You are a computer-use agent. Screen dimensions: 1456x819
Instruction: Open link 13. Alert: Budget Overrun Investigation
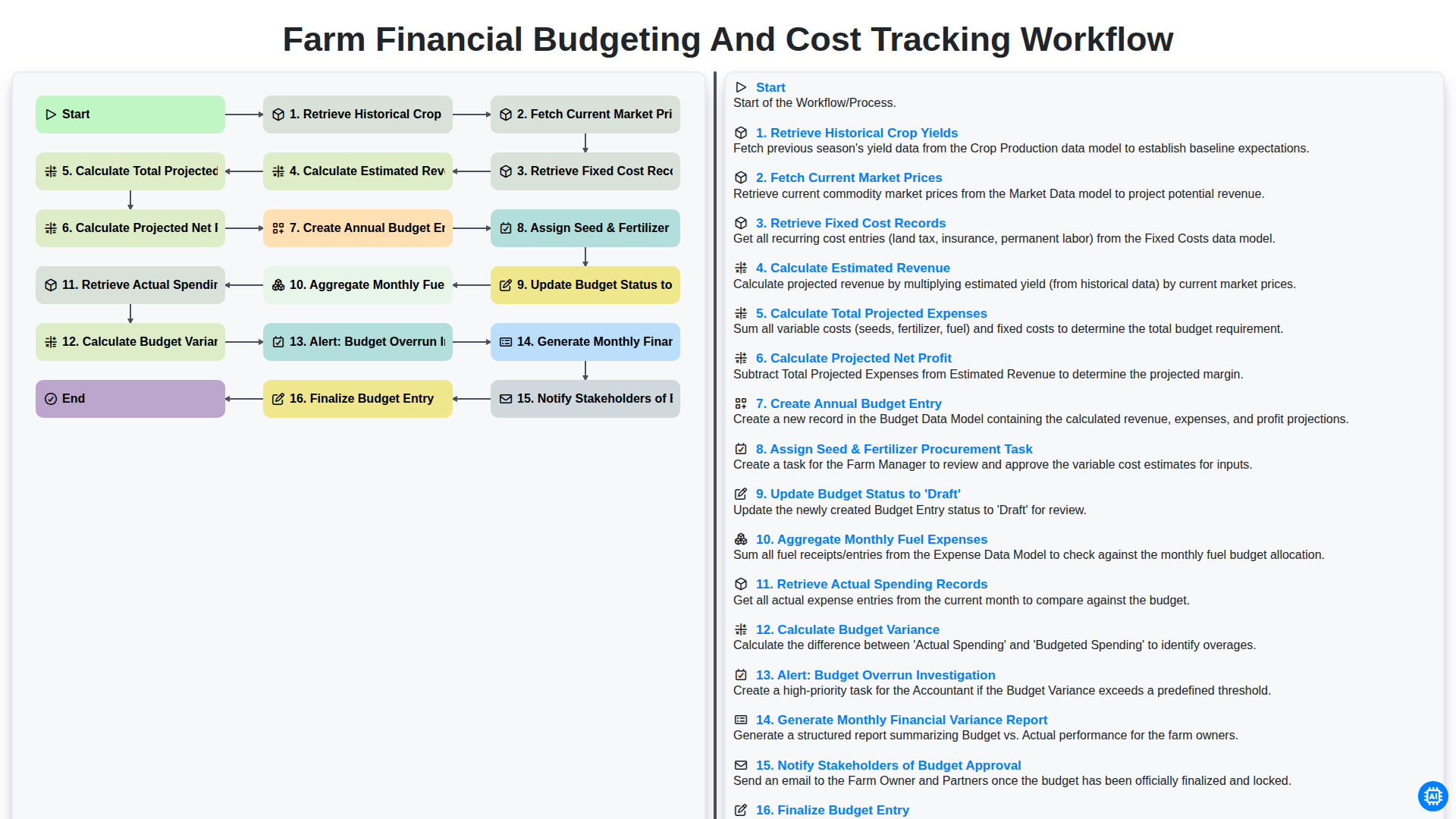875,675
